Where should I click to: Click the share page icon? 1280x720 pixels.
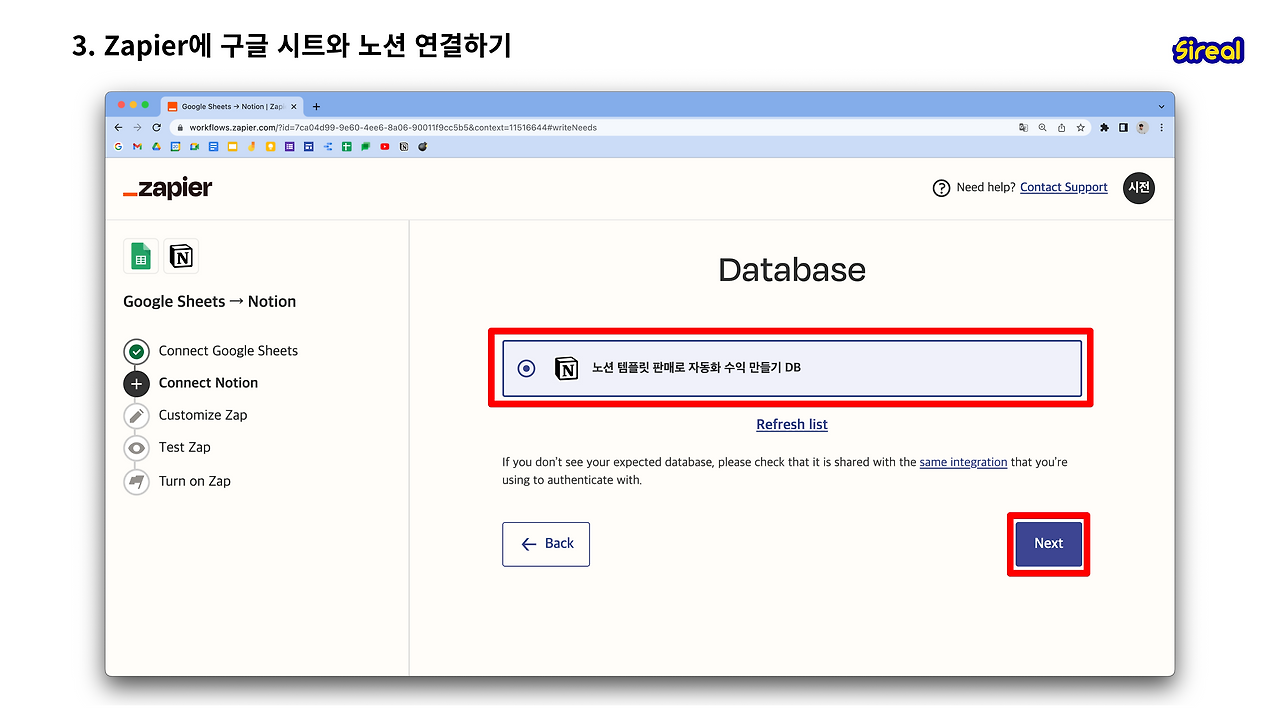pyautogui.click(x=1061, y=128)
